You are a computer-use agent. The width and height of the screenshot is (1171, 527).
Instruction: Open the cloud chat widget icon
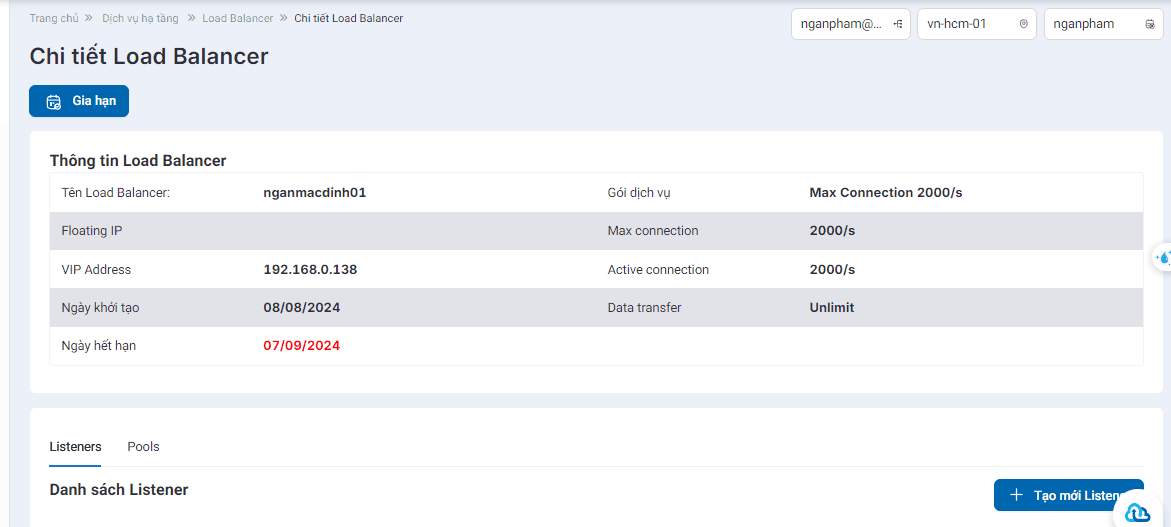[1137, 513]
